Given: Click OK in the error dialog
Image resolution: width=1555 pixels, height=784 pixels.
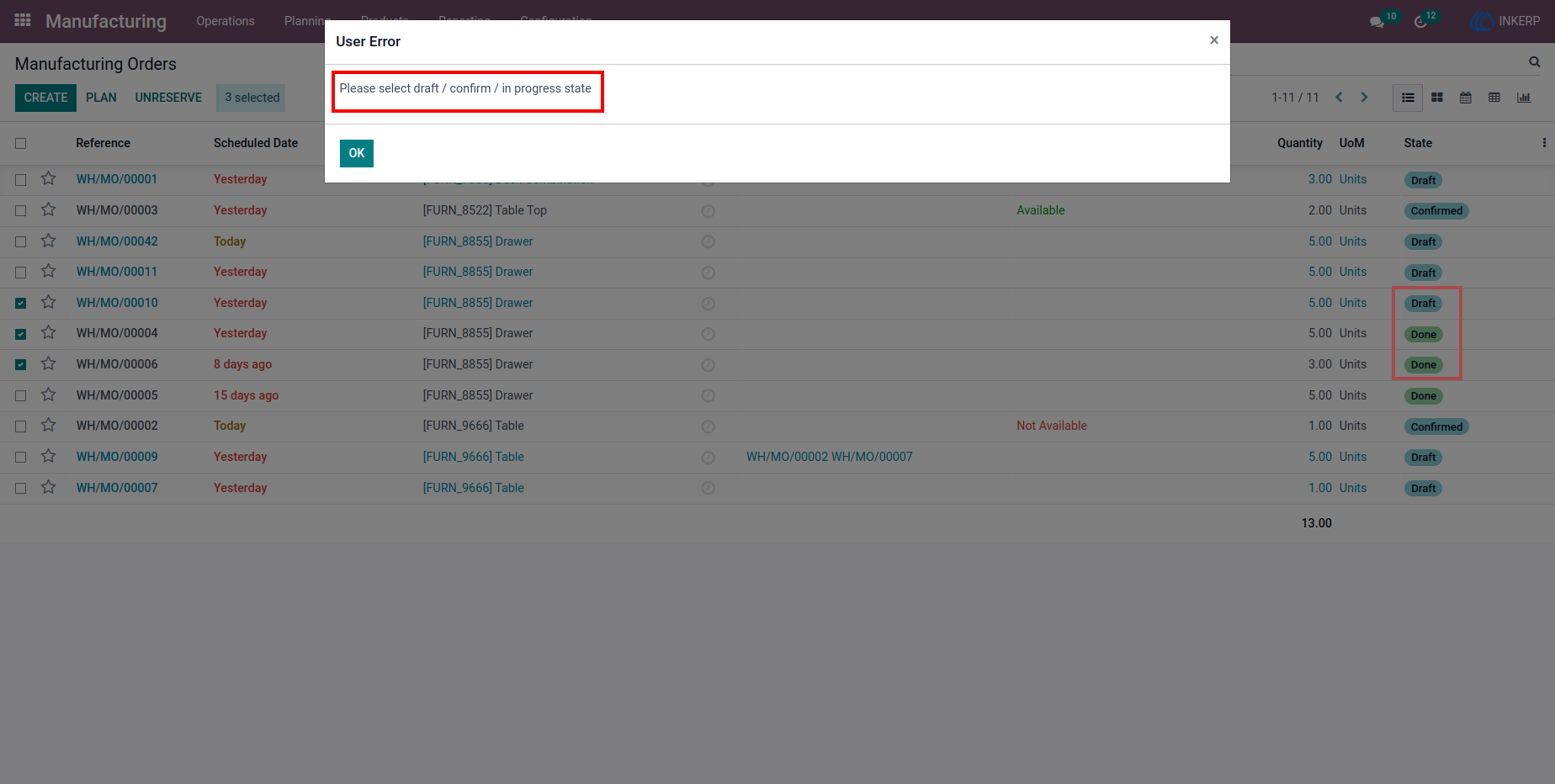Looking at the screenshot, I should pyautogui.click(x=357, y=153).
